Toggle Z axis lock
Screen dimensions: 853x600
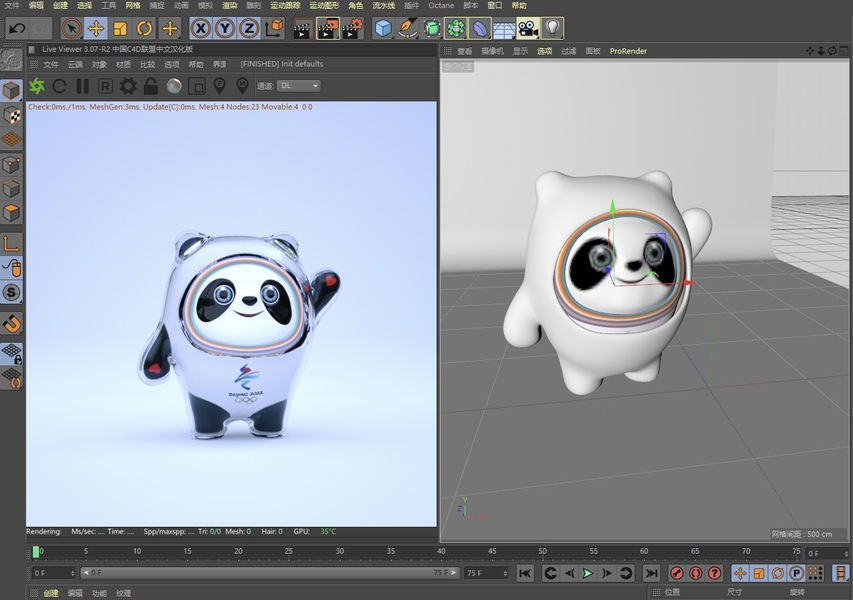[x=249, y=28]
